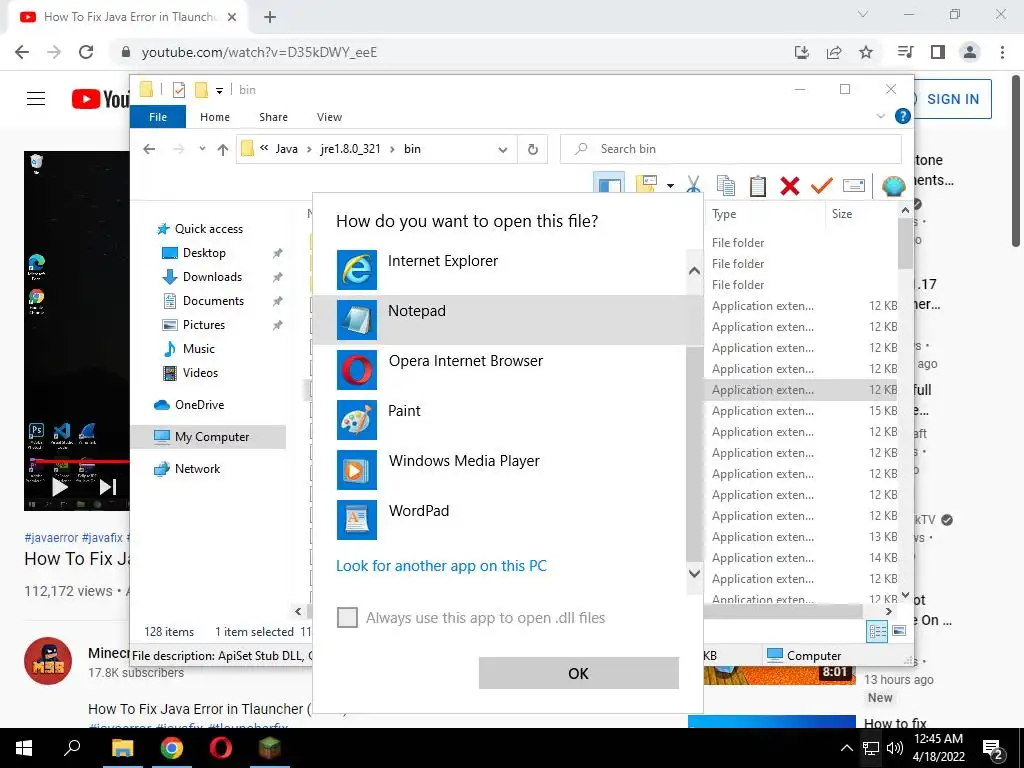Open the Share ribbon tab
Screen dimensions: 1024x768
point(273,117)
